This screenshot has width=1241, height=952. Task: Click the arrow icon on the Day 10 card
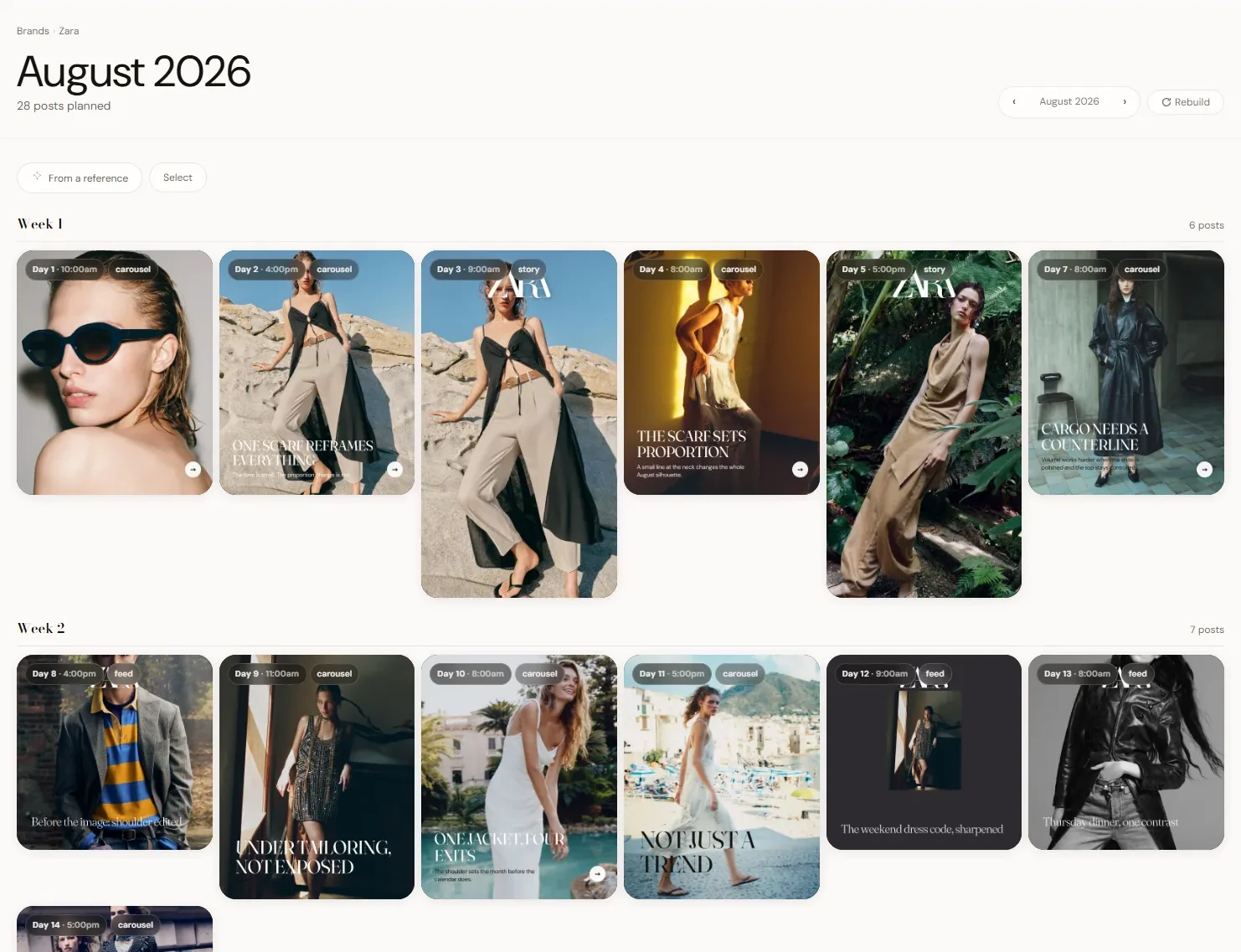[597, 874]
